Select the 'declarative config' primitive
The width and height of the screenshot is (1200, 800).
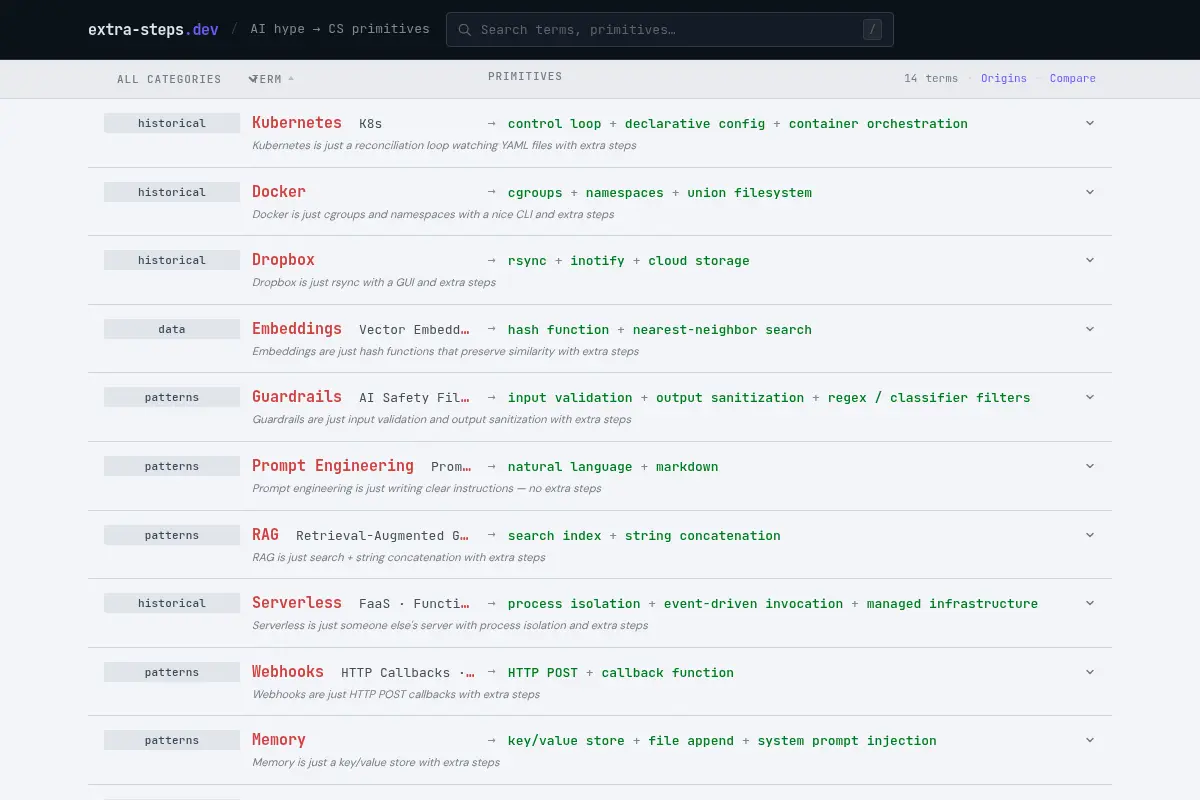click(x=695, y=124)
